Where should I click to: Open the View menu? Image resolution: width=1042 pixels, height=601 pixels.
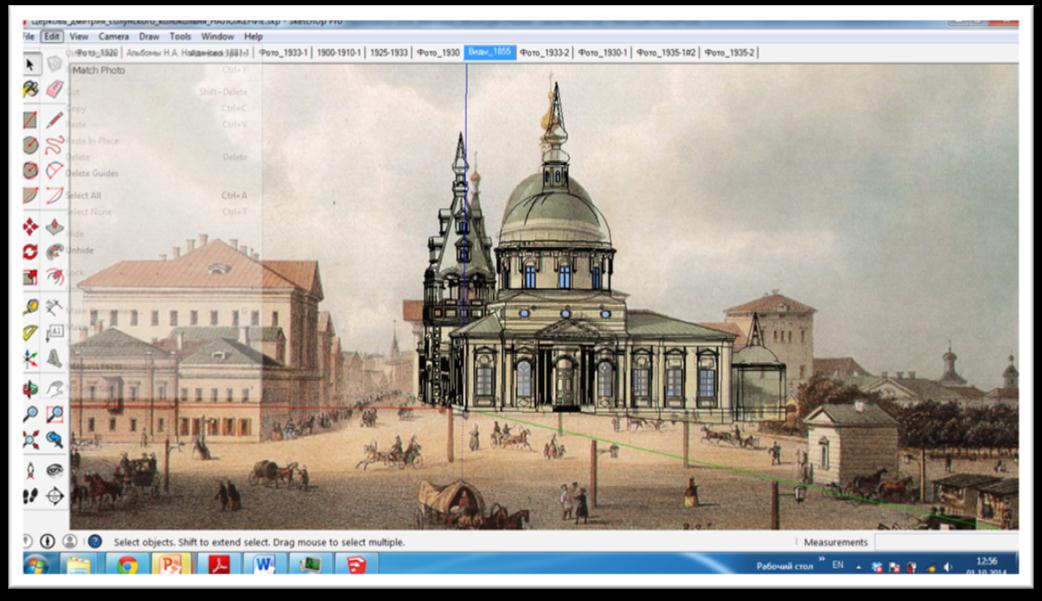pos(78,37)
